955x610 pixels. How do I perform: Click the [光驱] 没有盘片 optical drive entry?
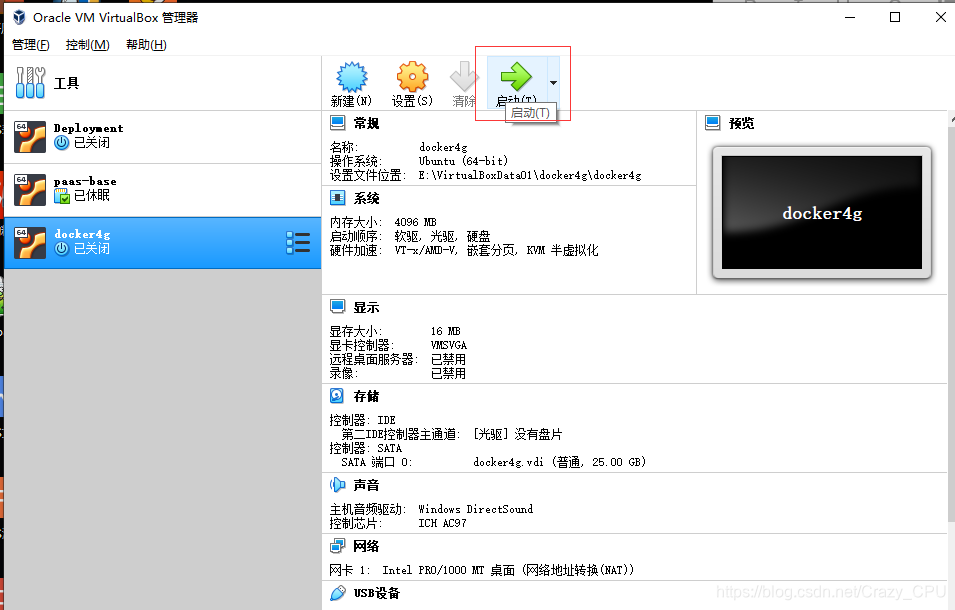(518, 434)
